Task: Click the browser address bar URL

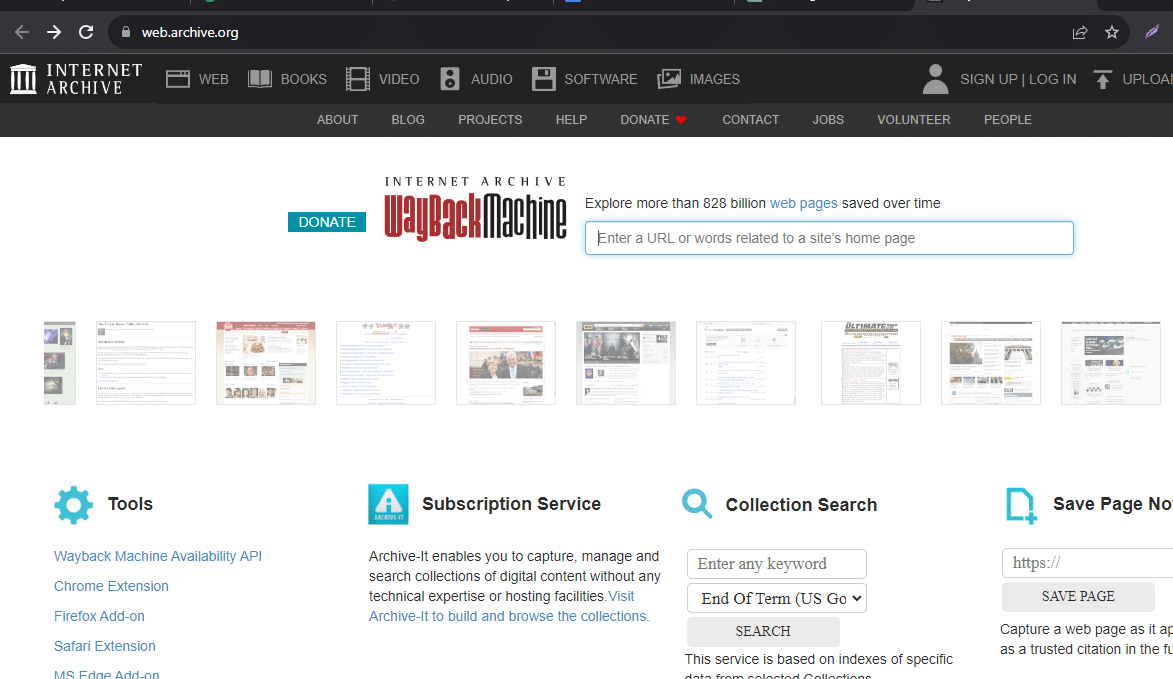Action: click(x=190, y=32)
